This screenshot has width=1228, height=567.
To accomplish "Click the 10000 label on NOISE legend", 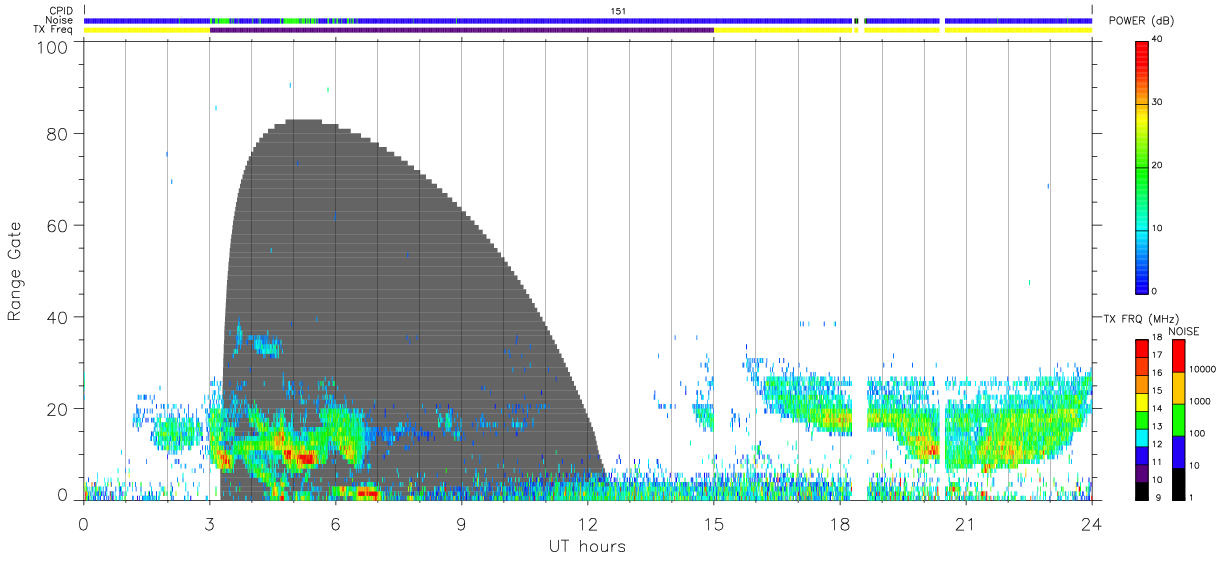I will [1203, 370].
